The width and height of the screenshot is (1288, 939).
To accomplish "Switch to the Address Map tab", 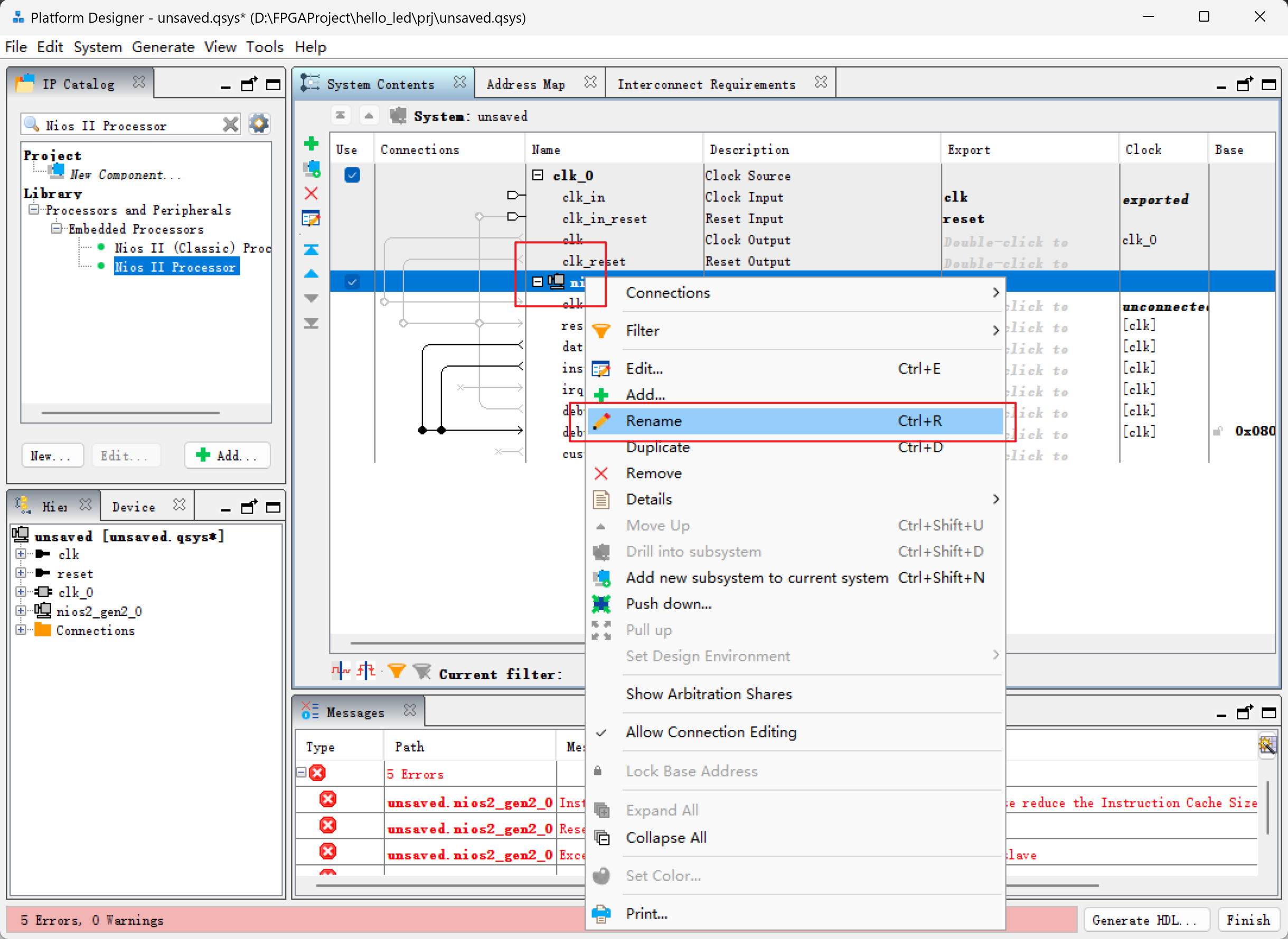I will (x=526, y=84).
